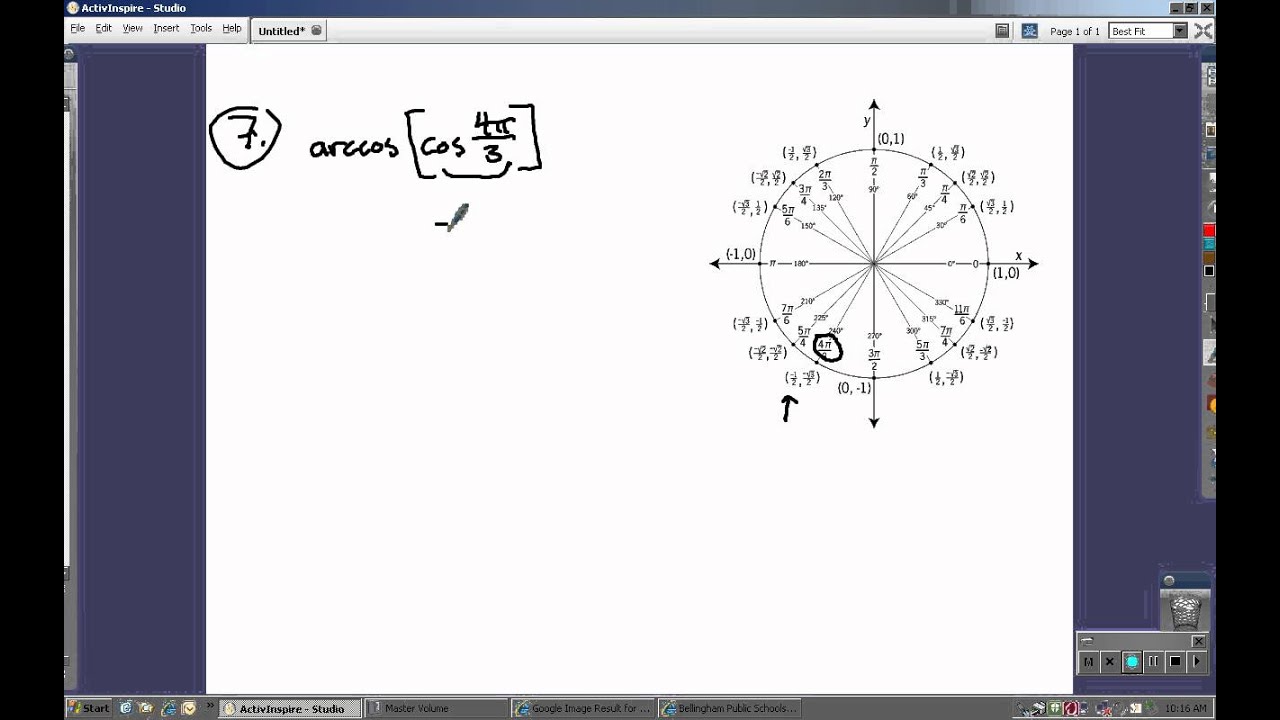Pause the screen recording

tap(1154, 661)
